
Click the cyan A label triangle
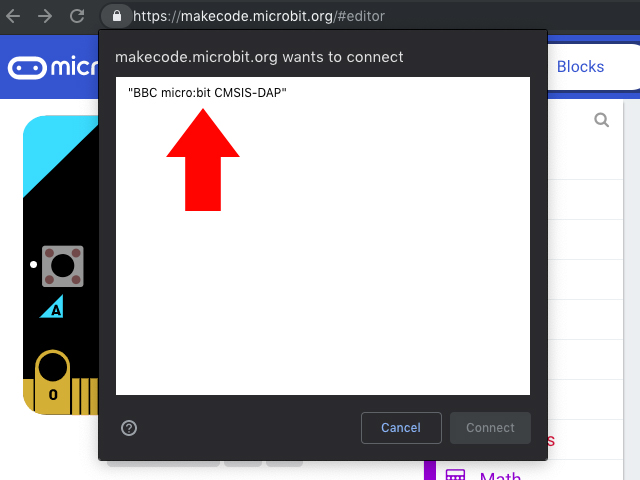(x=52, y=307)
